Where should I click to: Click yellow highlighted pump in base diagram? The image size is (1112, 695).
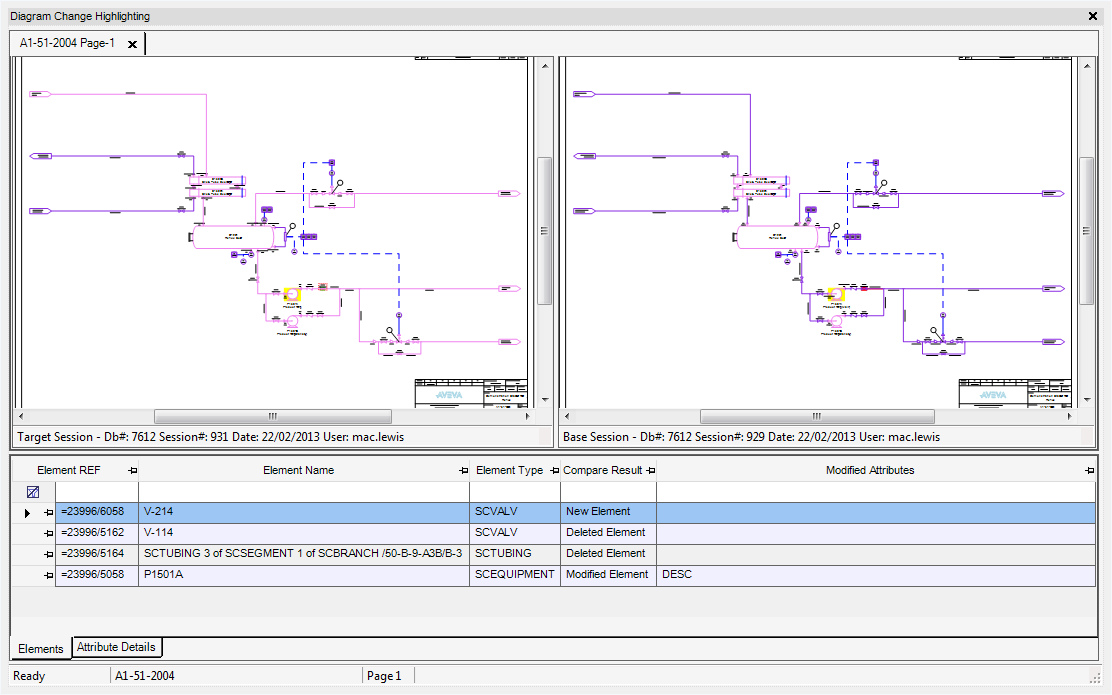pos(836,294)
